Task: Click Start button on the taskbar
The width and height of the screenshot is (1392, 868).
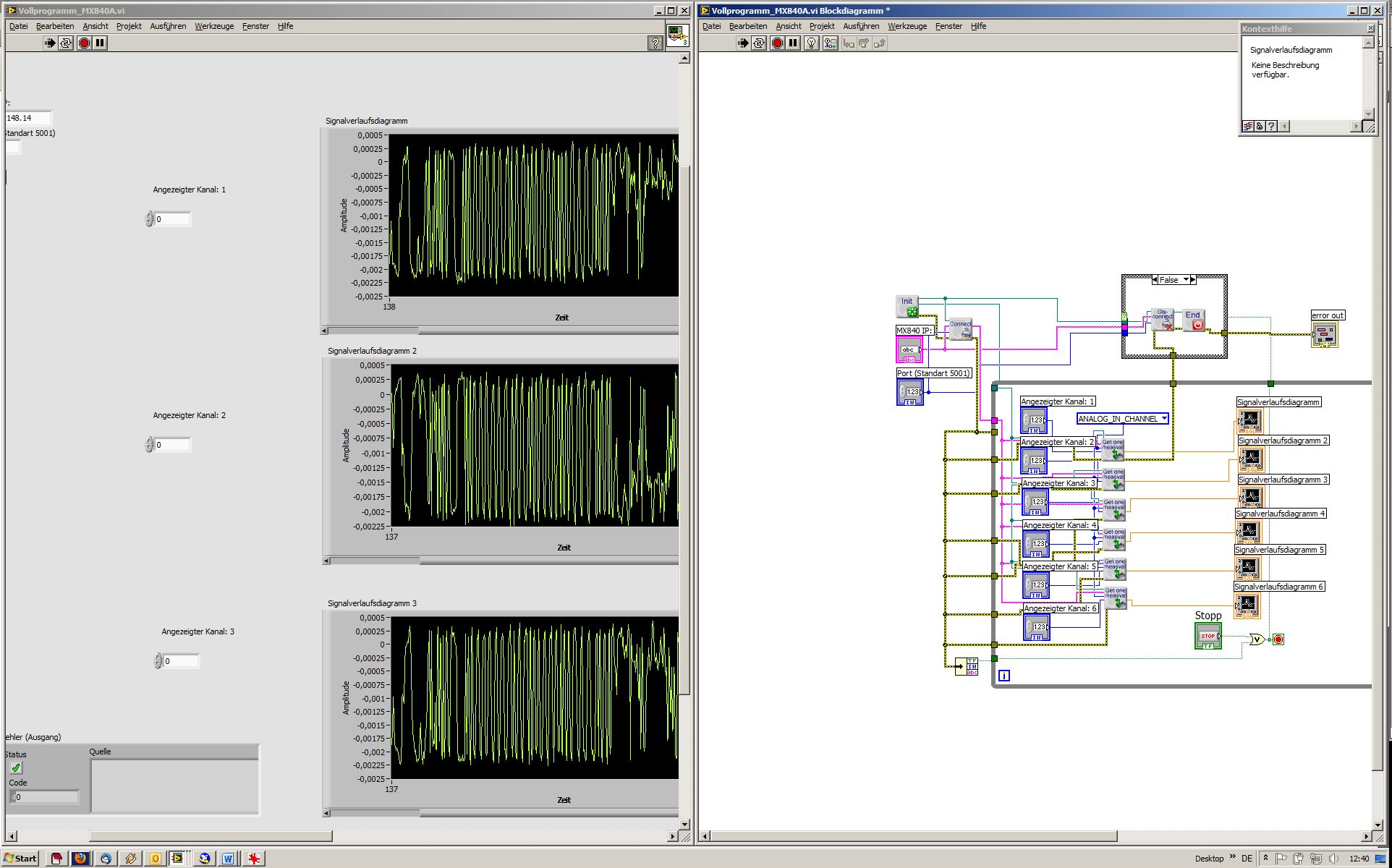Action: pos(20,859)
